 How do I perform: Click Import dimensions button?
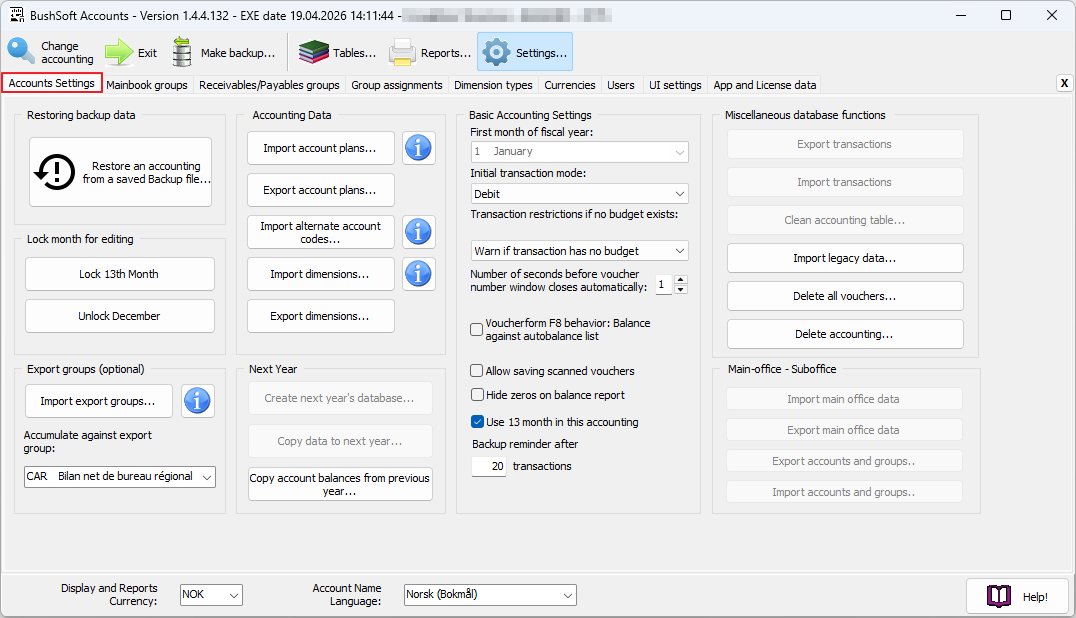320,274
